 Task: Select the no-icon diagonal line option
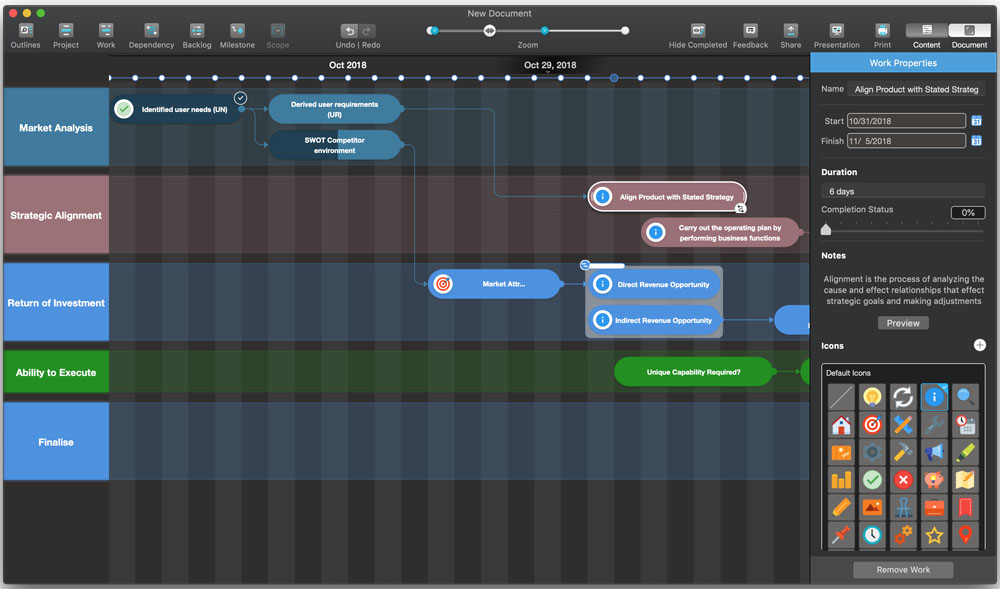(841, 397)
